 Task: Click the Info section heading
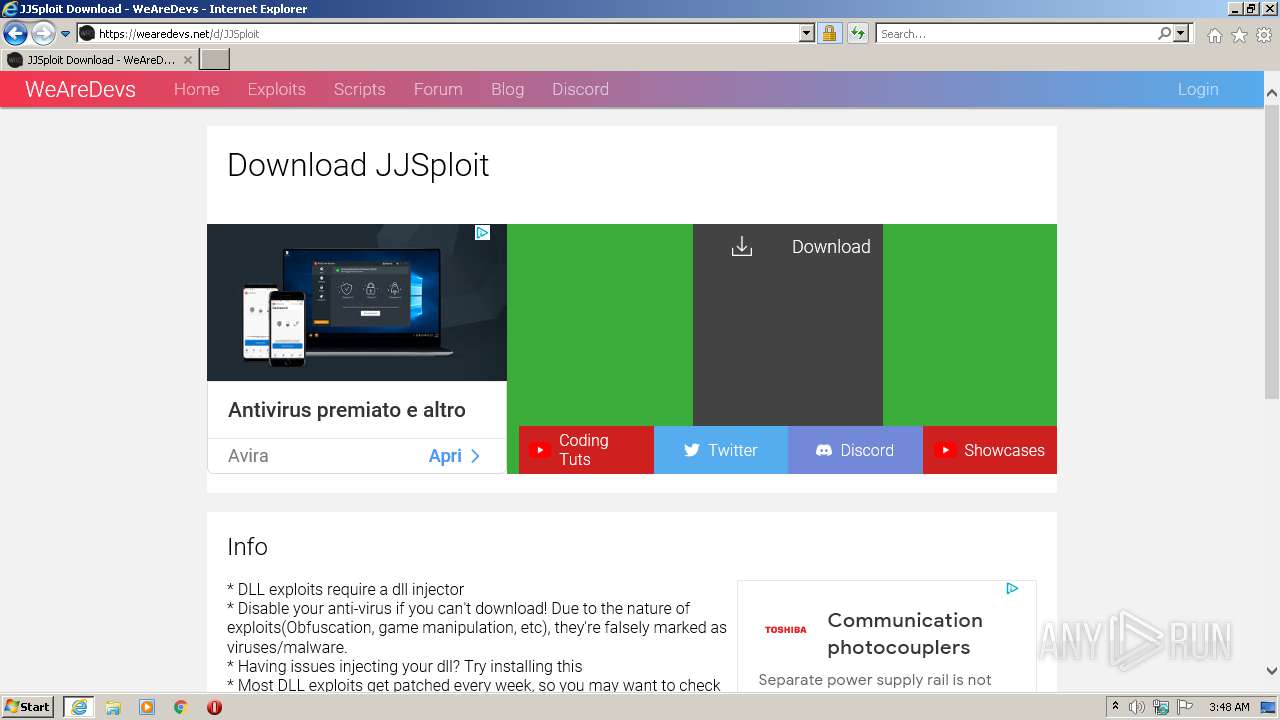[247, 547]
